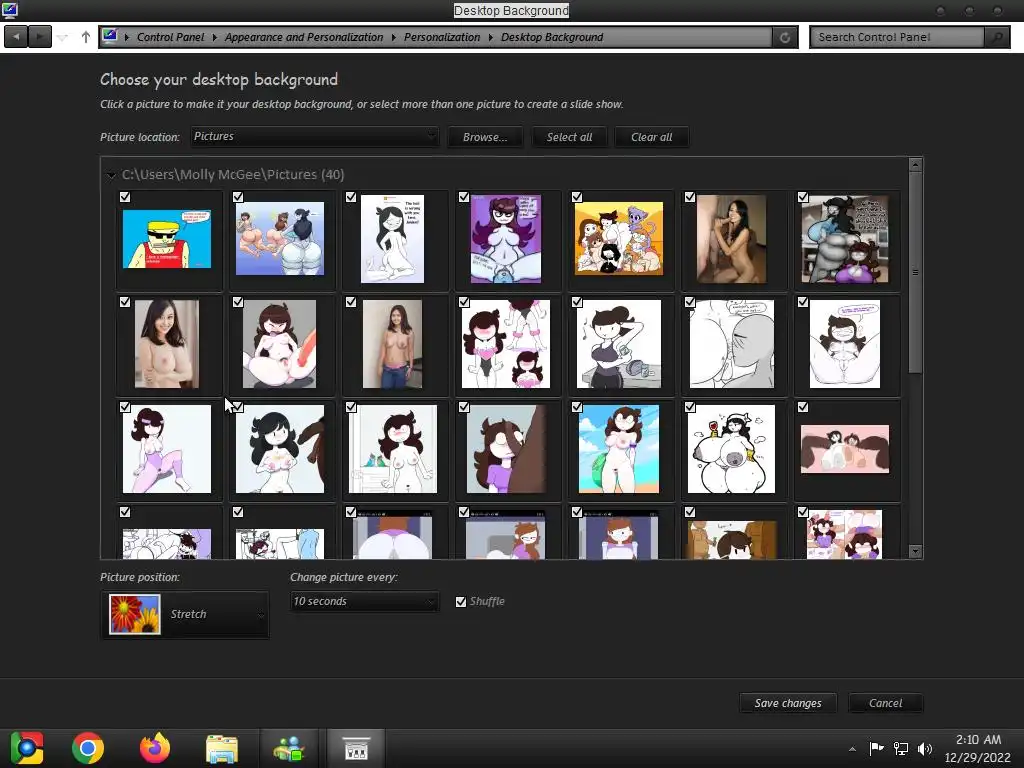The width and height of the screenshot is (1024, 768).
Task: Go back with the Back arrow button
Action: 16,37
